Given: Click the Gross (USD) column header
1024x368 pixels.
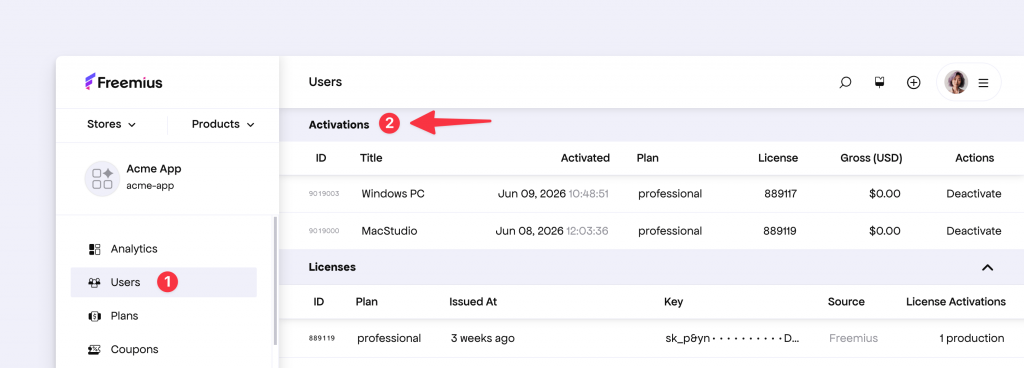Looking at the screenshot, I should [x=871, y=158].
